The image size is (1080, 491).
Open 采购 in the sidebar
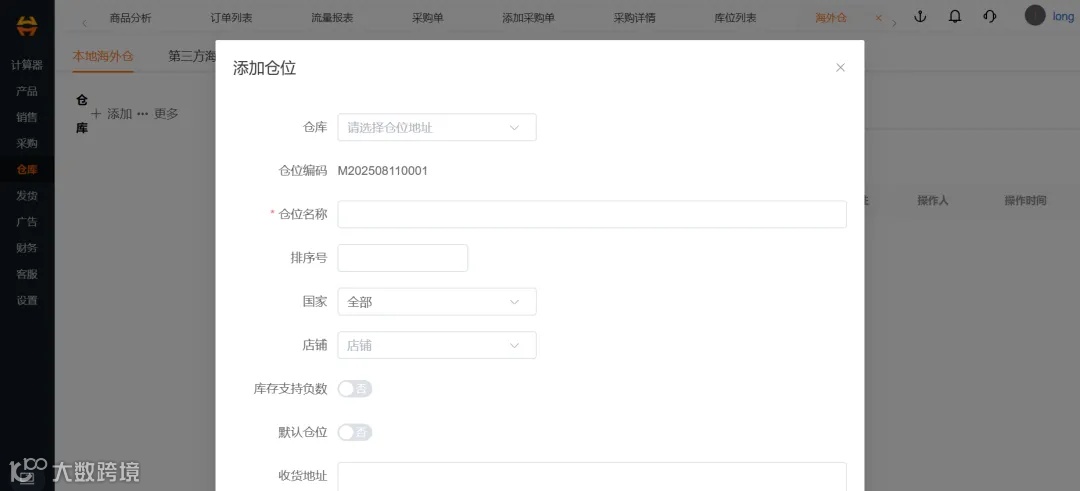pos(27,143)
